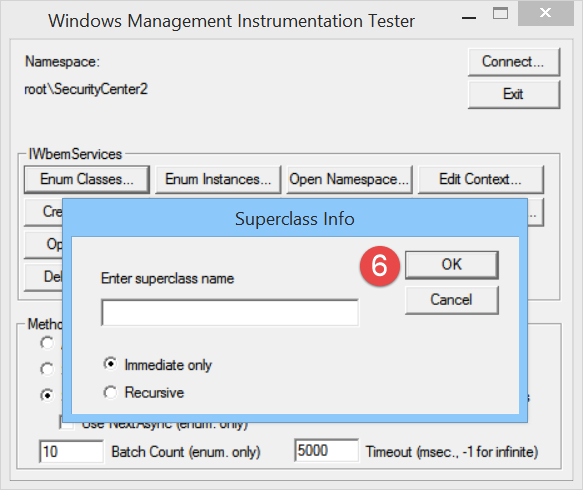
Task: Select the second Method radio button
Action: pos(47,369)
